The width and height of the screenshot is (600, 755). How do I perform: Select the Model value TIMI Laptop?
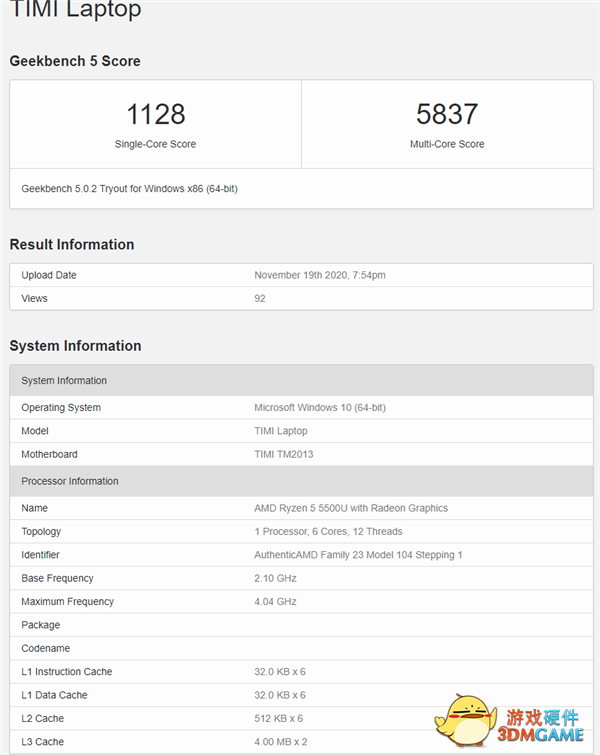[x=281, y=431]
